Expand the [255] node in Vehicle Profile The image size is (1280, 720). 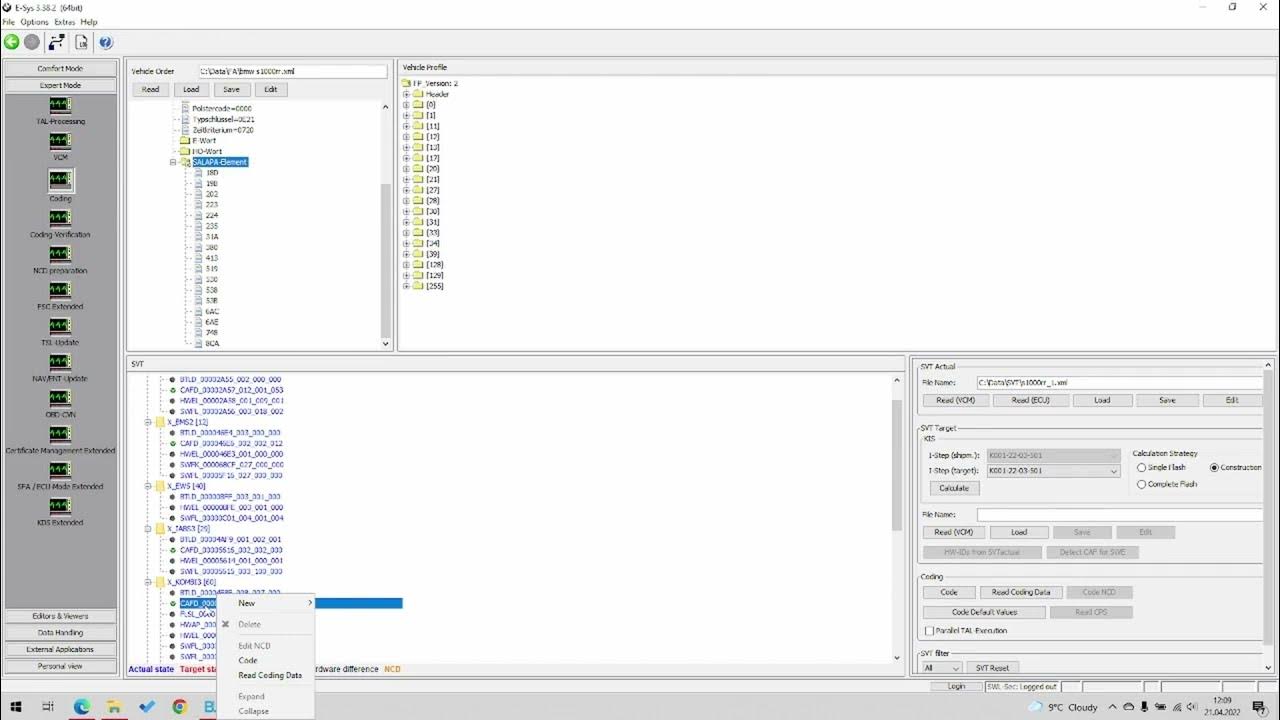pyautogui.click(x=406, y=286)
